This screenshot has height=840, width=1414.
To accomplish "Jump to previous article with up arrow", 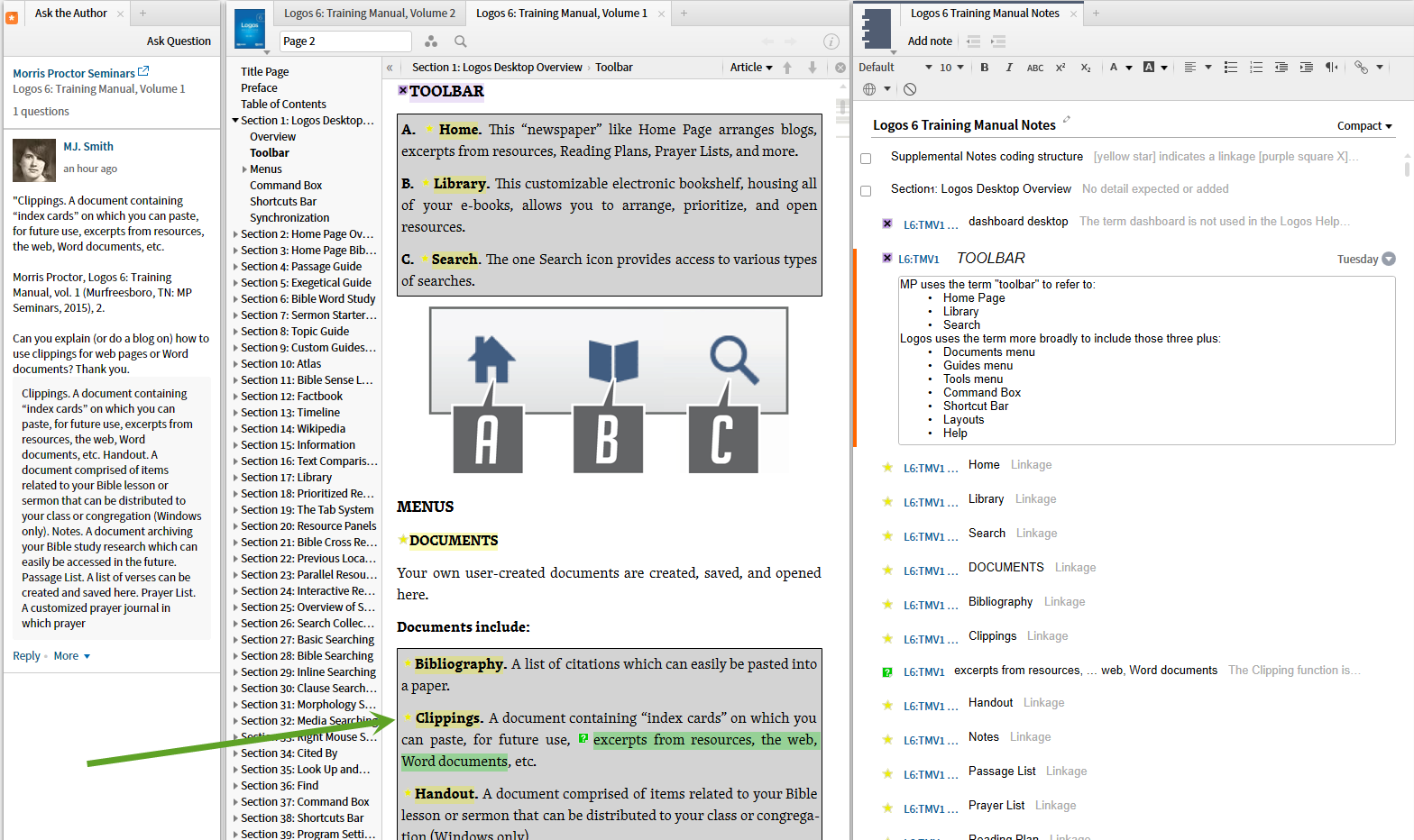I will point(787,68).
